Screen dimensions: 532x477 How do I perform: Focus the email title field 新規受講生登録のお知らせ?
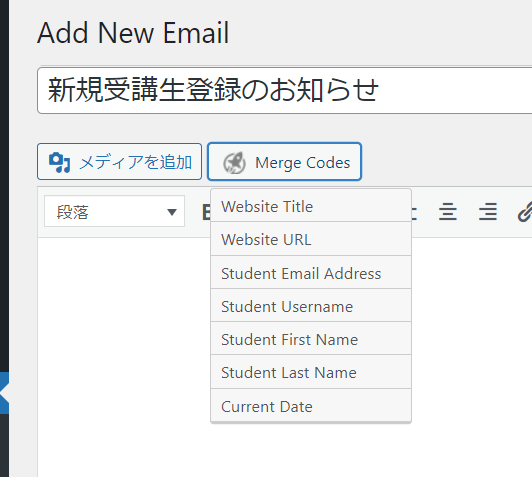(x=285, y=90)
